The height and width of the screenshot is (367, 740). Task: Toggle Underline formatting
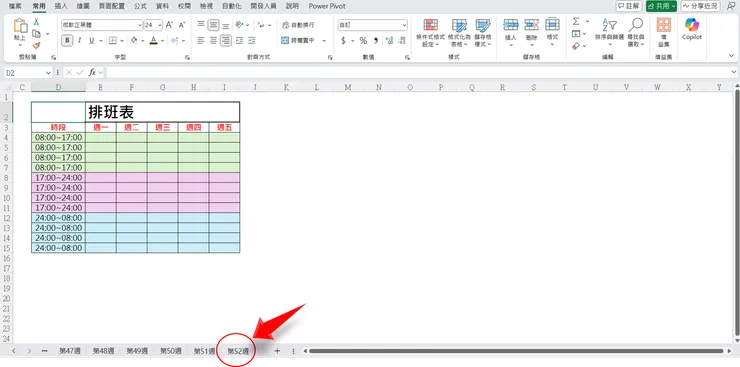92,41
